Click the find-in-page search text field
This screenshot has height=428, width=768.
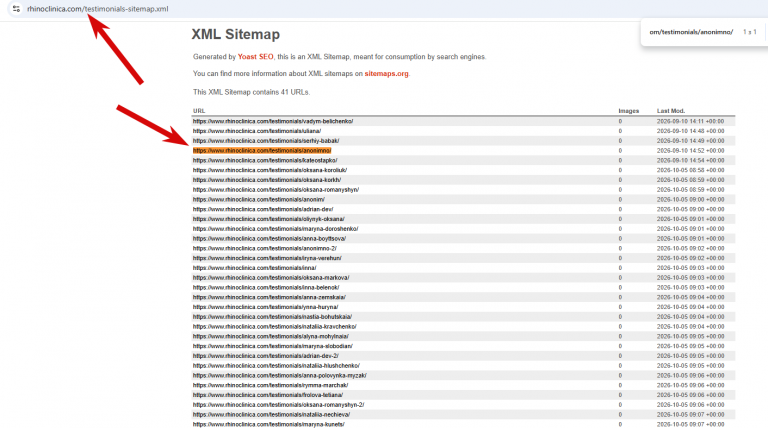[x=691, y=32]
